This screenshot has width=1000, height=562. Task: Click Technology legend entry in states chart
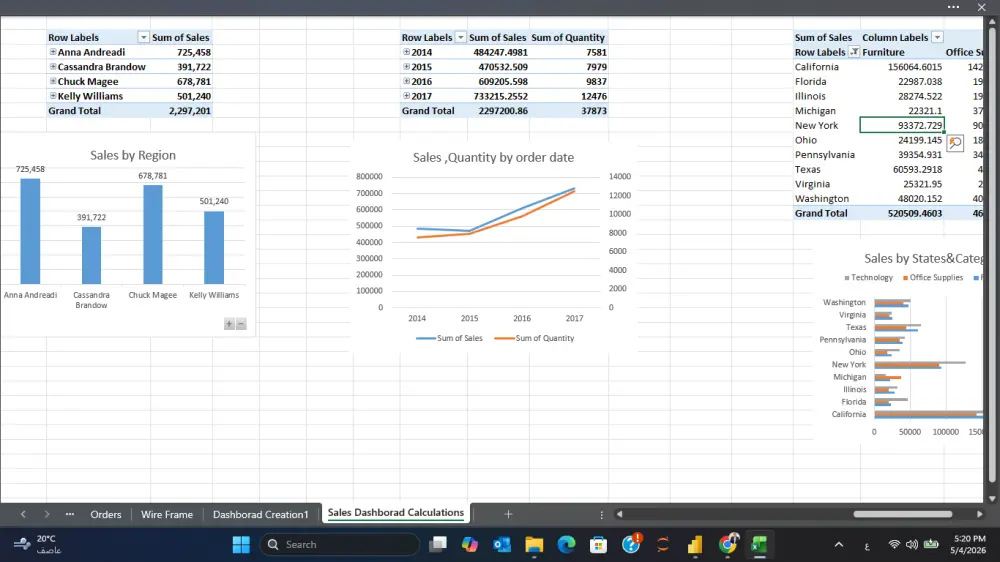click(x=868, y=277)
